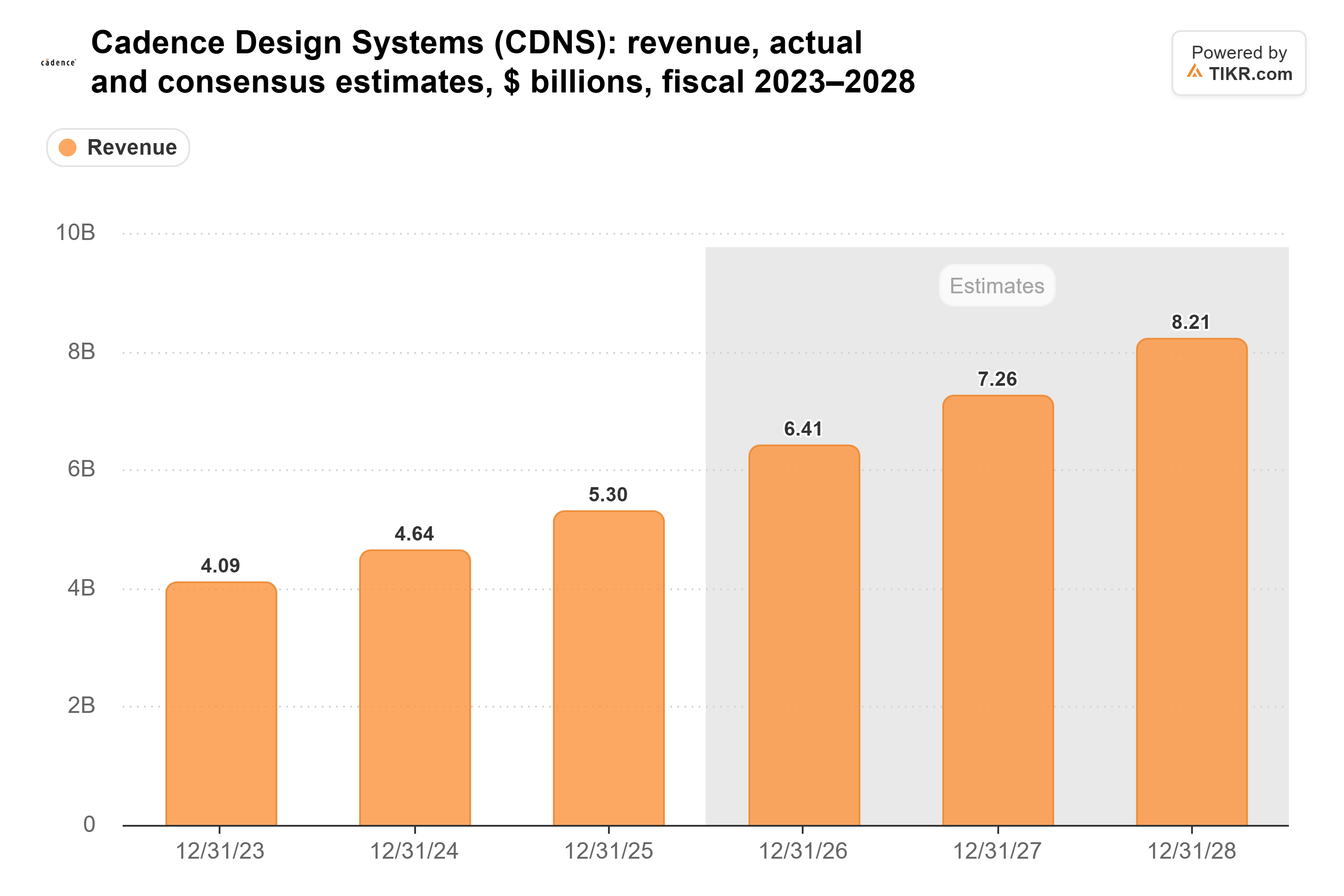Click the 12/31/24 axis label
1344x896 pixels.
tap(414, 851)
